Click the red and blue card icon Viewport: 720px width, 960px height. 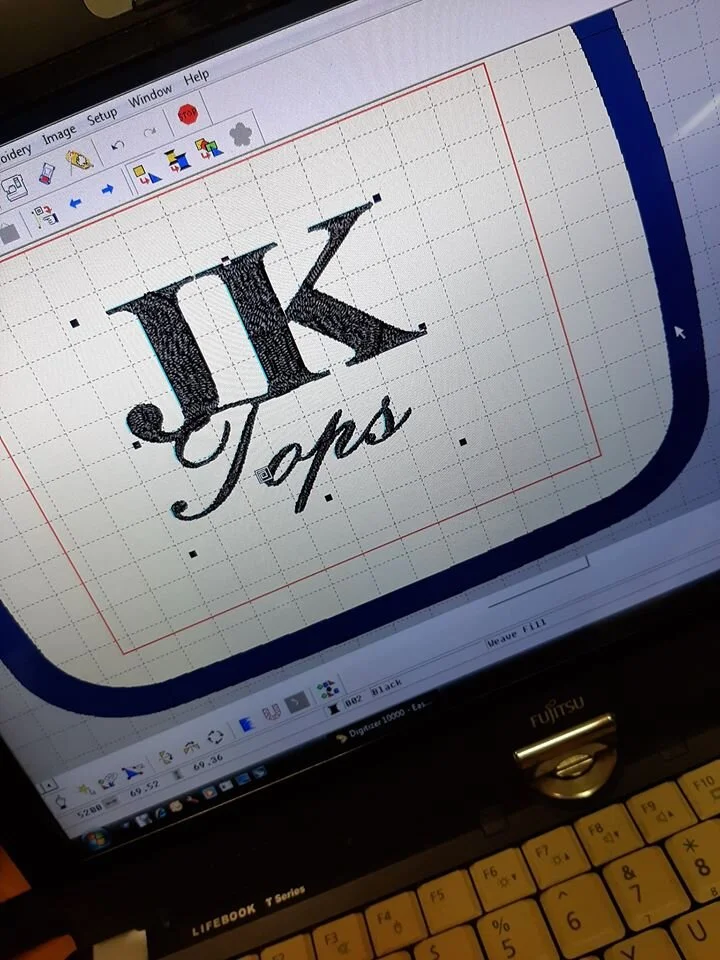tap(47, 174)
